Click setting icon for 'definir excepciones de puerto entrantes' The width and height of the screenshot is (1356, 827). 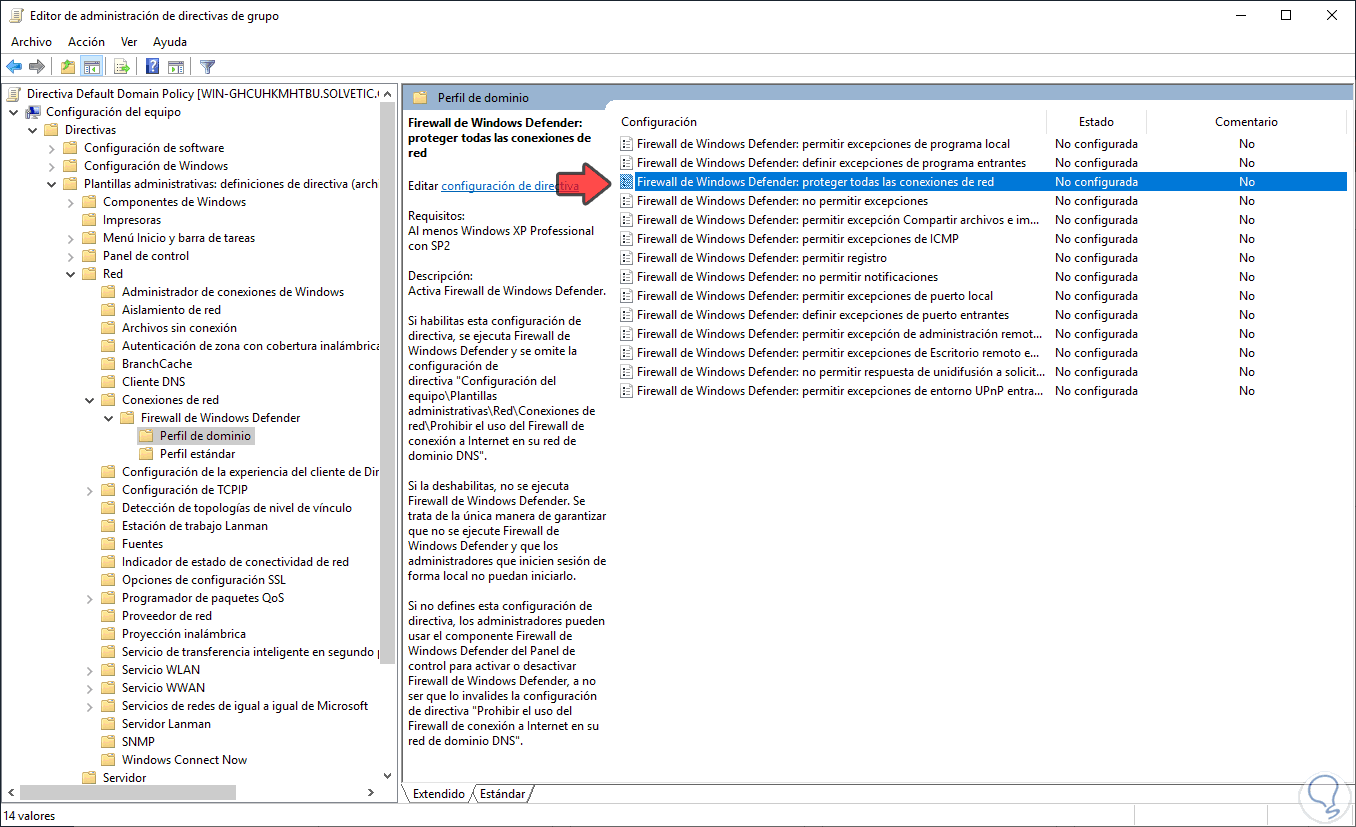[627, 315]
